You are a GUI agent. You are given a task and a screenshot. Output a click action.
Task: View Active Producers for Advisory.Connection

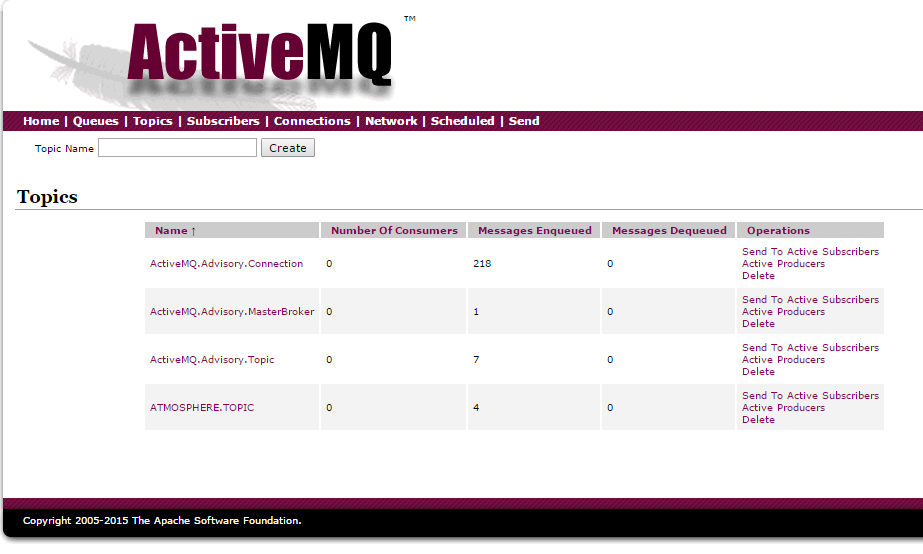[x=783, y=263]
